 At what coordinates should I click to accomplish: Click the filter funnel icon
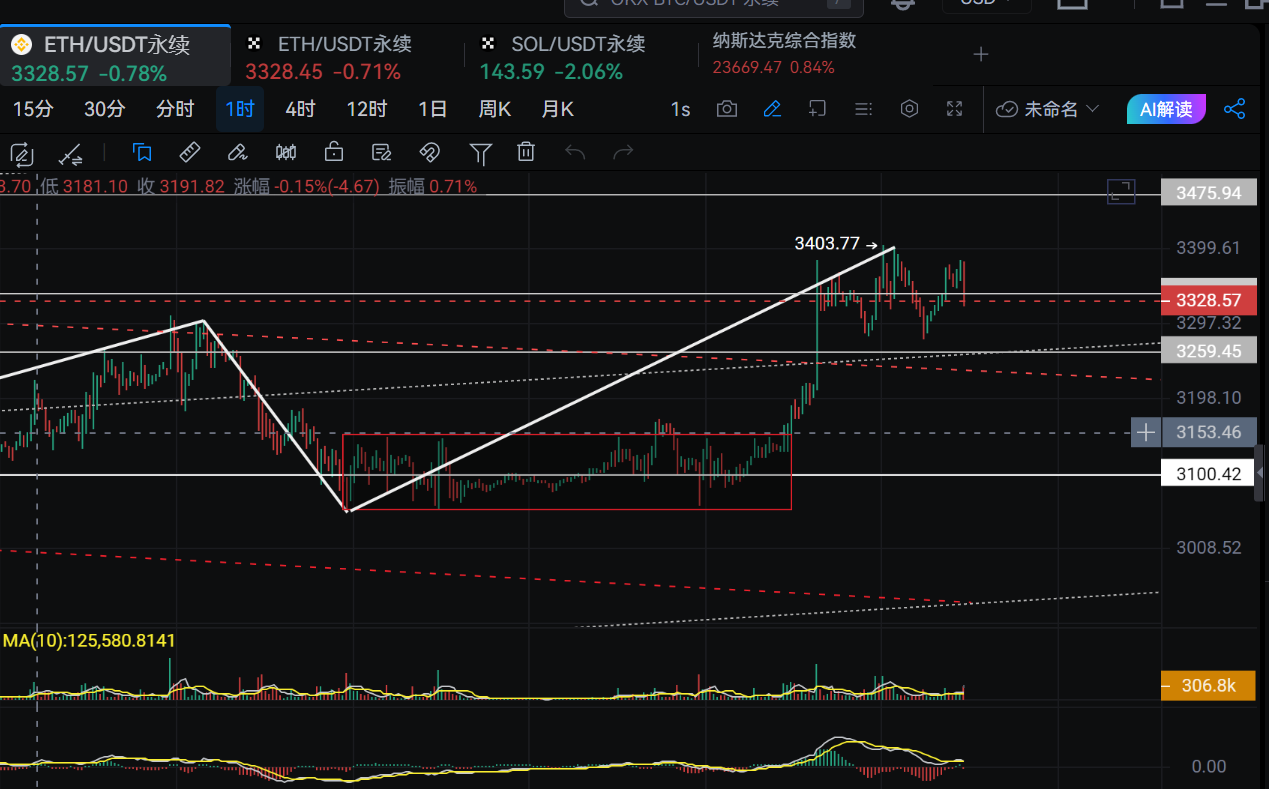[480, 152]
